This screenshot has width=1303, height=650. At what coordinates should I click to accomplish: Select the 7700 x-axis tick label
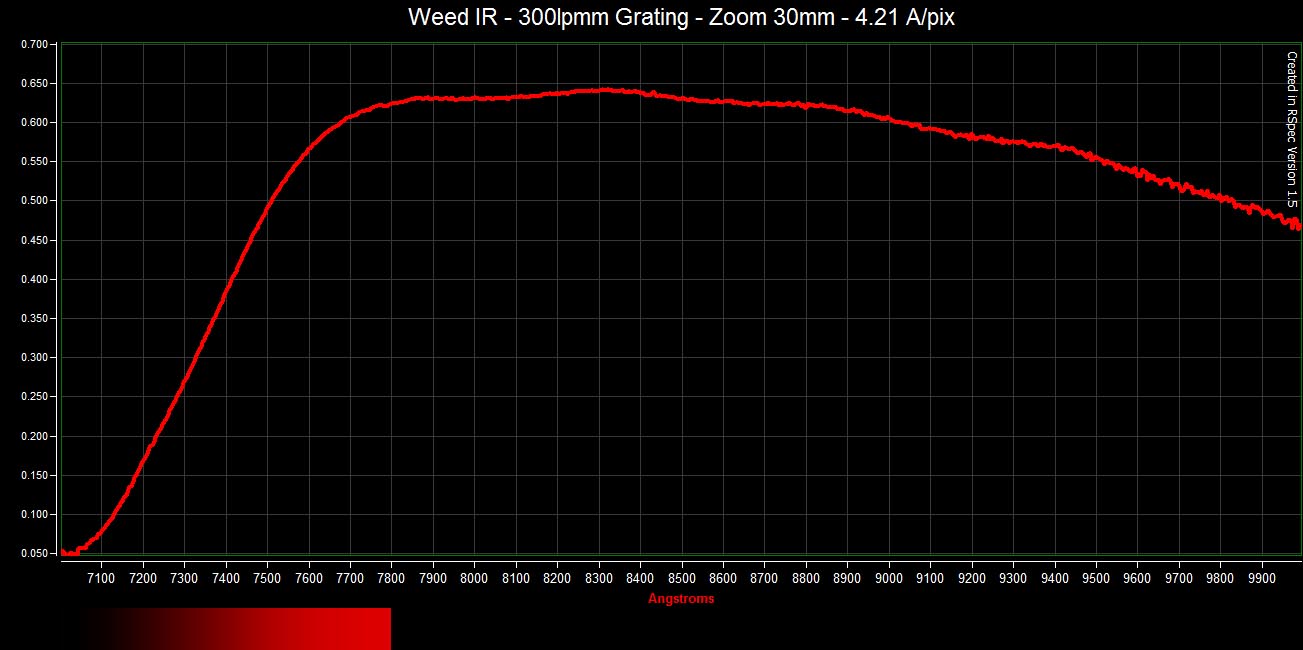350,578
